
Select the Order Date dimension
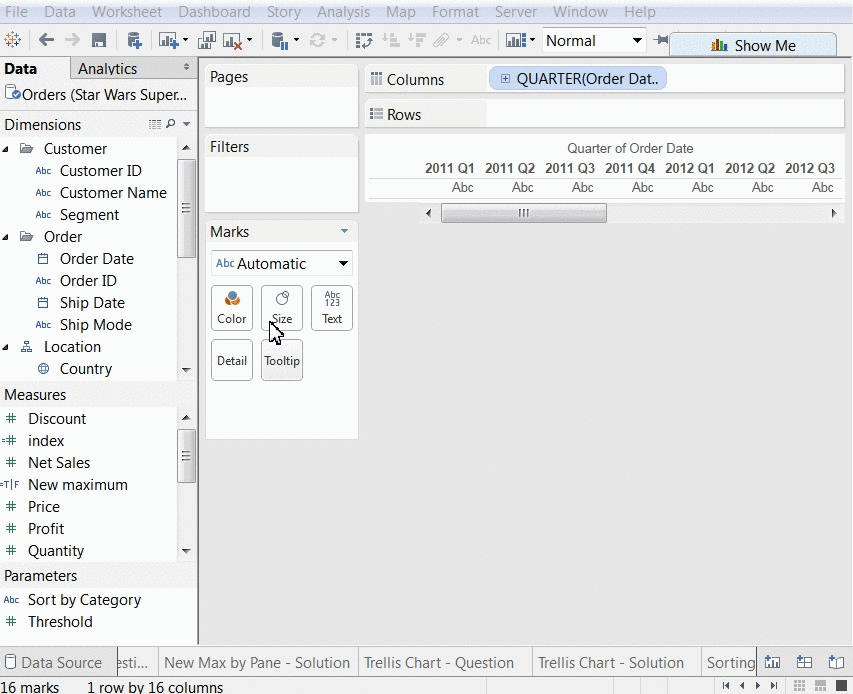point(97,259)
